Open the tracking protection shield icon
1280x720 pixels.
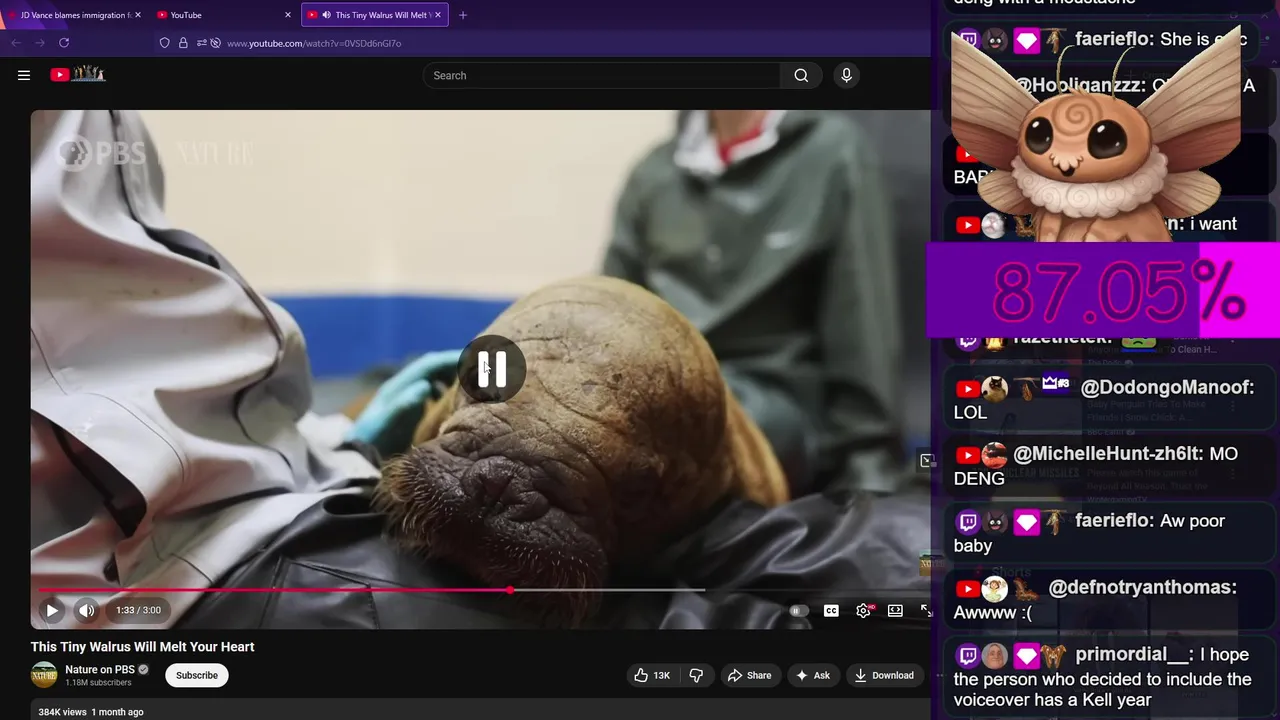click(165, 43)
